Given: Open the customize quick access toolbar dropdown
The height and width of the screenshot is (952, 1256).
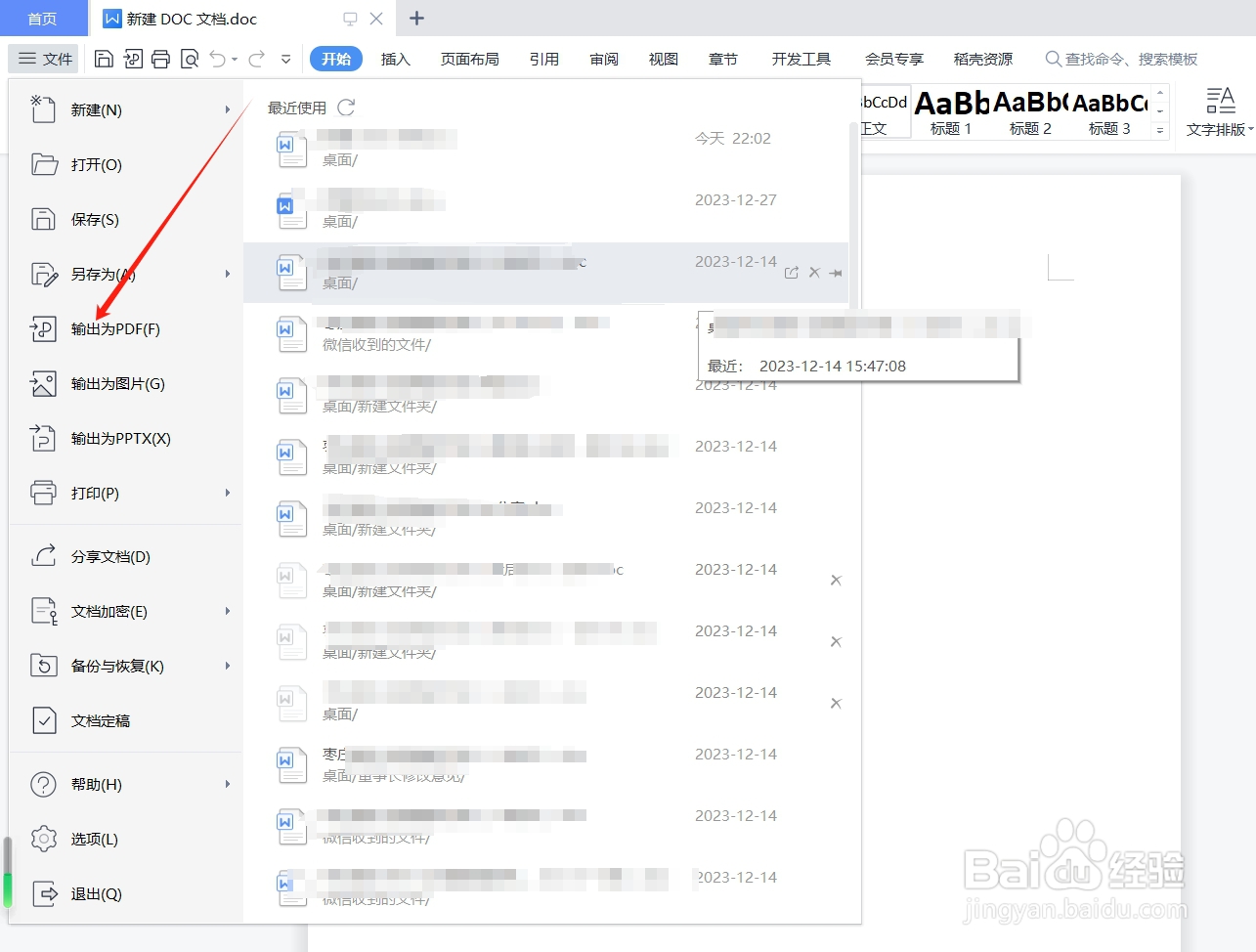Looking at the screenshot, I should point(285,60).
